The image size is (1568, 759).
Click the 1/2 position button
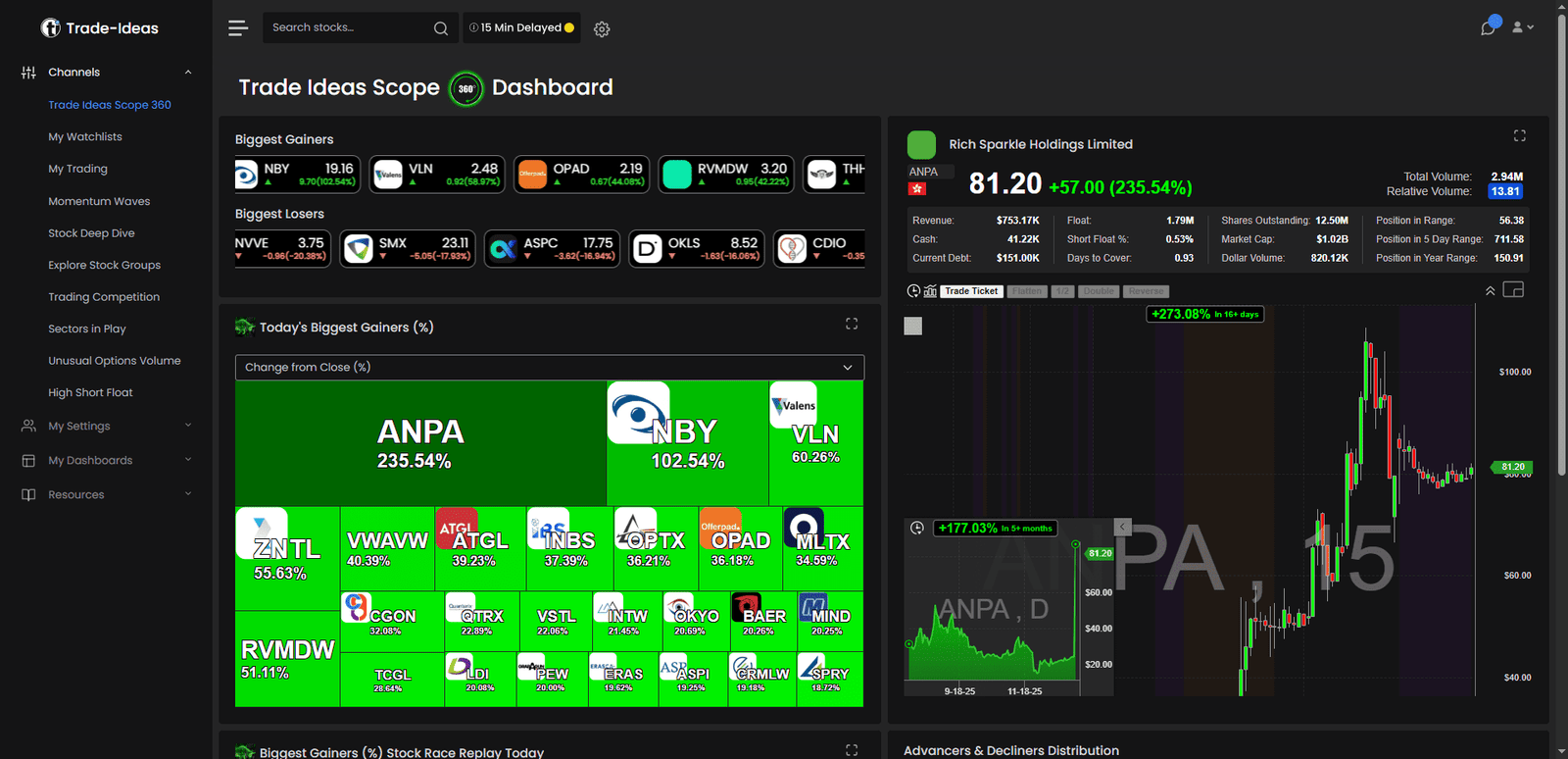pyautogui.click(x=1062, y=291)
